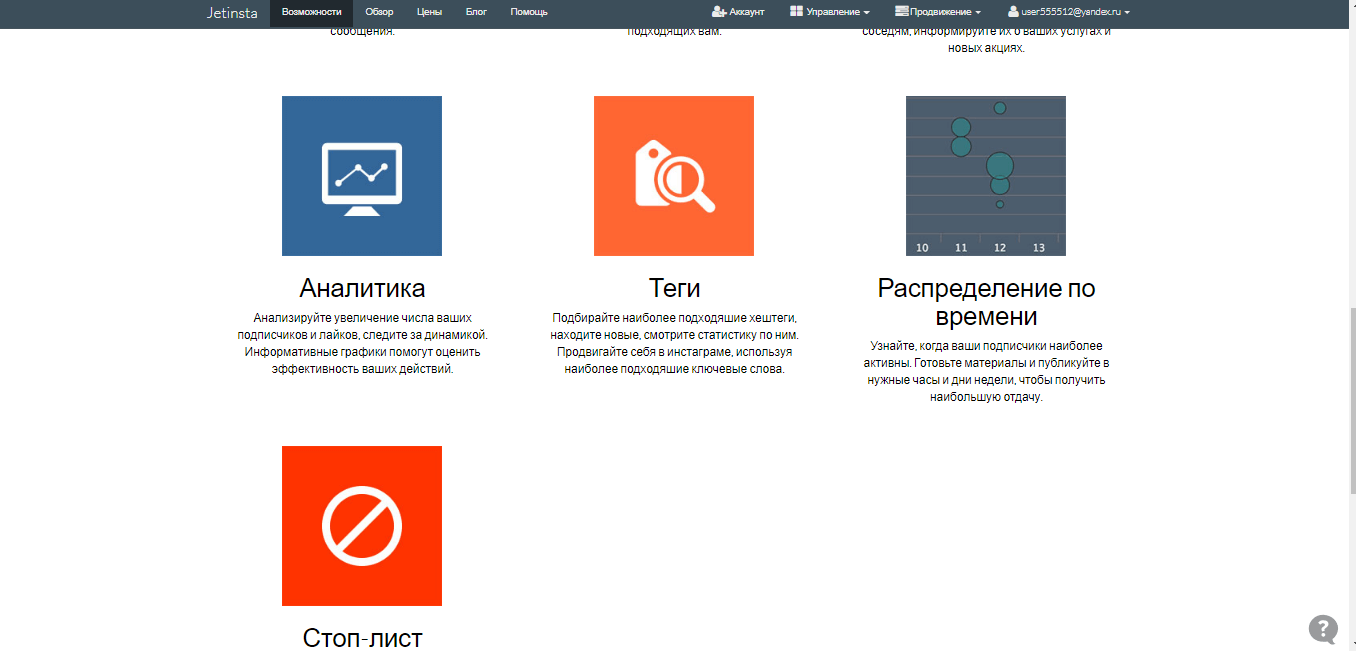Viewport: 1356px width, 651px height.
Task: Click the add account person icon
Action: click(719, 12)
